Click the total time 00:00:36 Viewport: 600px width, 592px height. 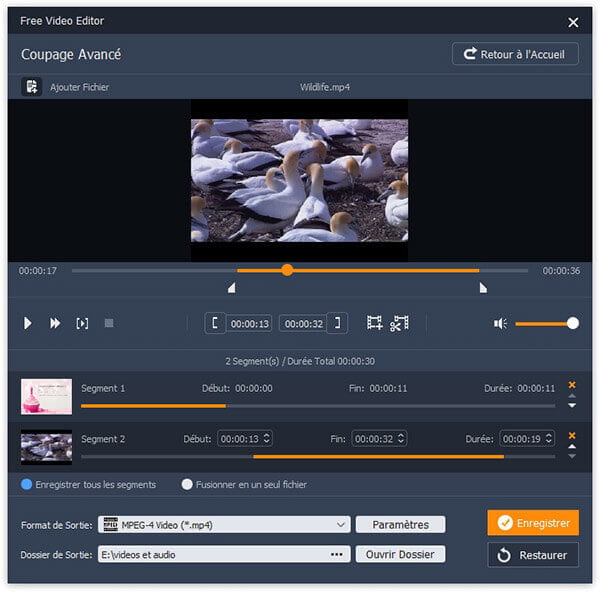pyautogui.click(x=561, y=271)
